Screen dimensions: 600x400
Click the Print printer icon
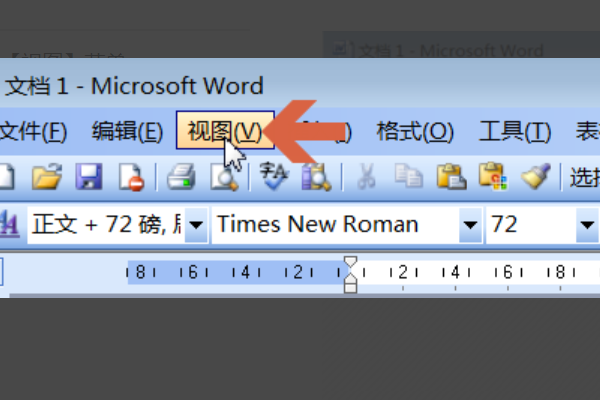[x=181, y=177]
